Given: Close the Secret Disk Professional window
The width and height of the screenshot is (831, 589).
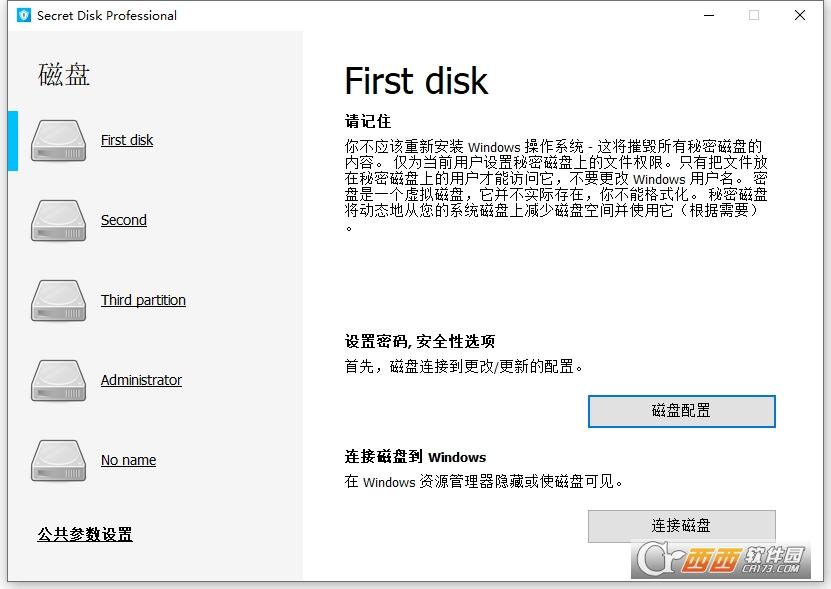Looking at the screenshot, I should (x=800, y=15).
